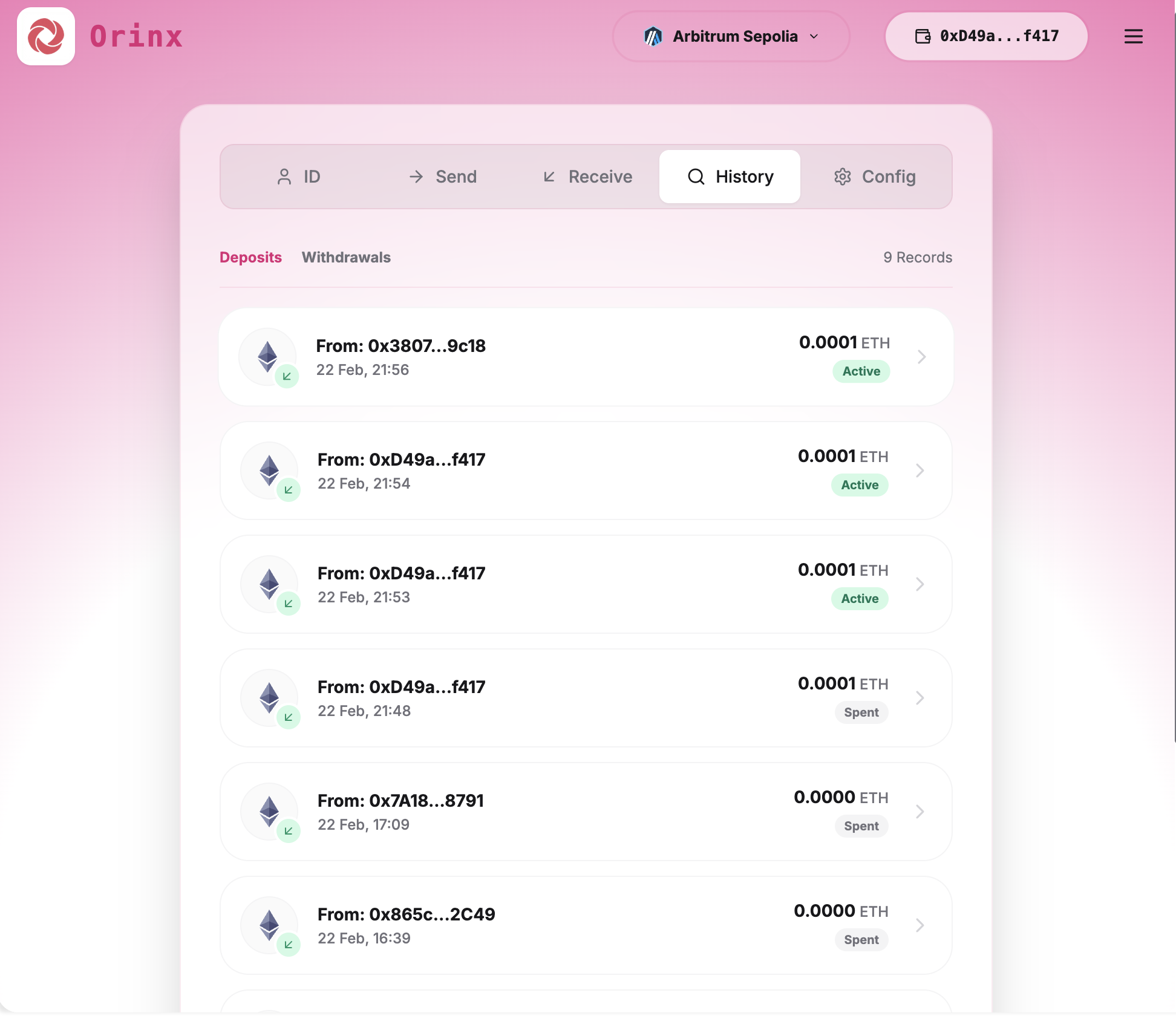Open the hamburger menu icon
The height and width of the screenshot is (1016, 1176).
pyautogui.click(x=1133, y=36)
